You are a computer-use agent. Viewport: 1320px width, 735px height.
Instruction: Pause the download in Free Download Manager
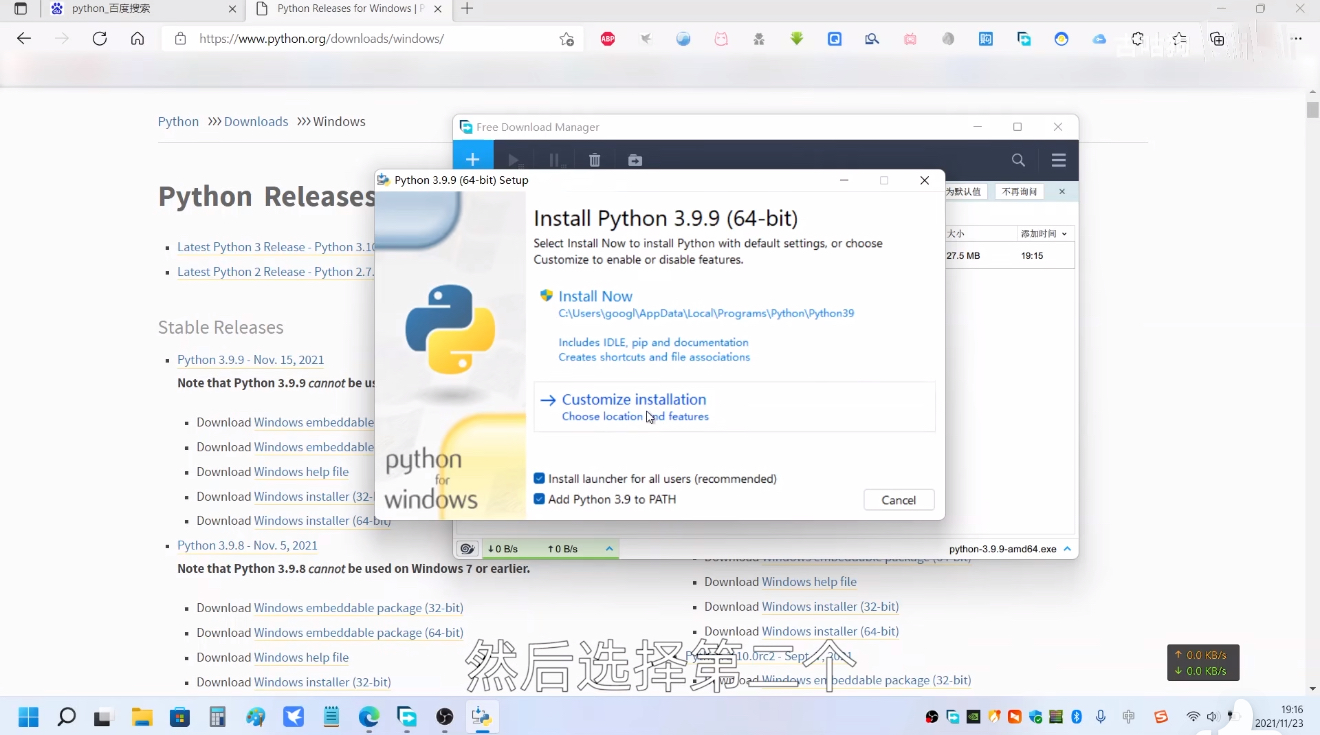tap(554, 159)
